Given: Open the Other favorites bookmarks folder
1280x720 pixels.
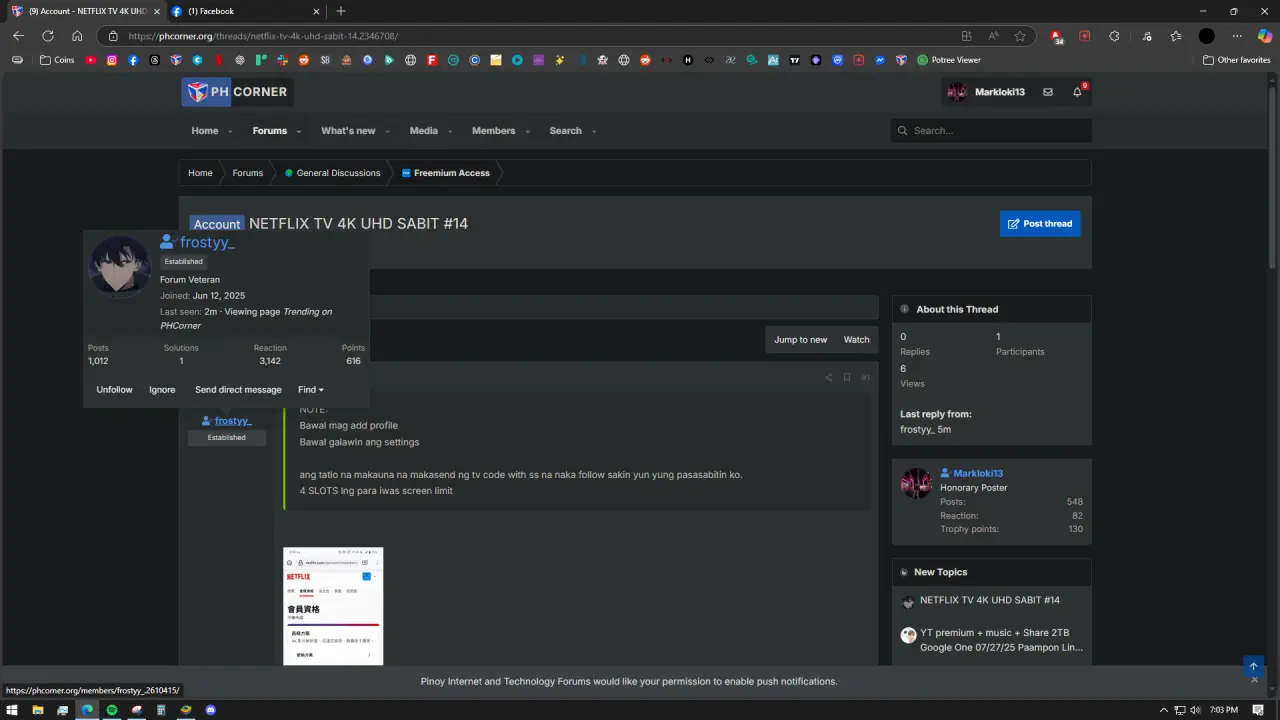Looking at the screenshot, I should pyautogui.click(x=1236, y=60).
